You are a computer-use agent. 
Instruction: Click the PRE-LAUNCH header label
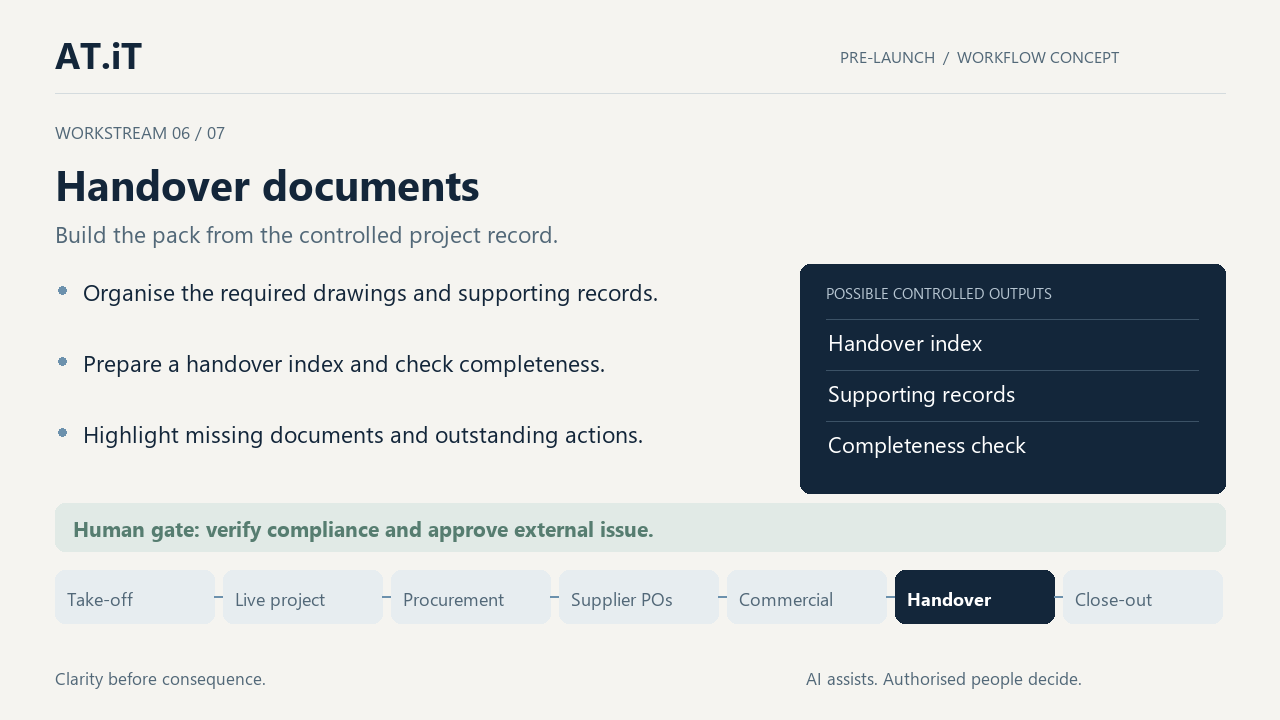tap(887, 58)
